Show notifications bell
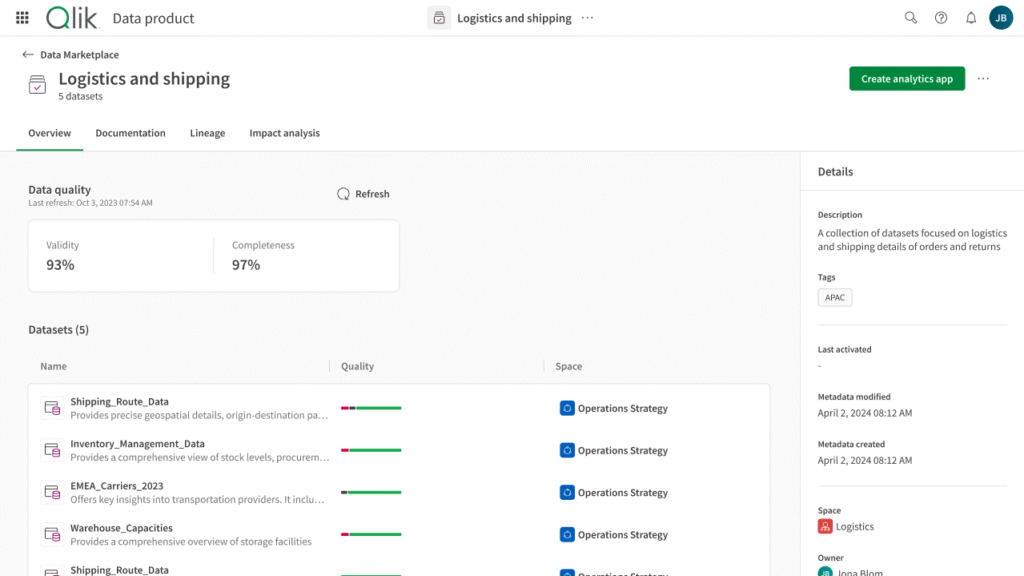Image resolution: width=1024 pixels, height=576 pixels. tap(971, 18)
